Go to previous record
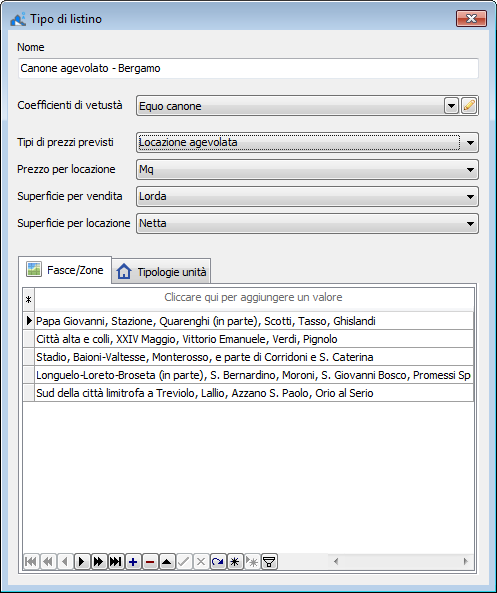This screenshot has height=593, width=497. [65, 562]
